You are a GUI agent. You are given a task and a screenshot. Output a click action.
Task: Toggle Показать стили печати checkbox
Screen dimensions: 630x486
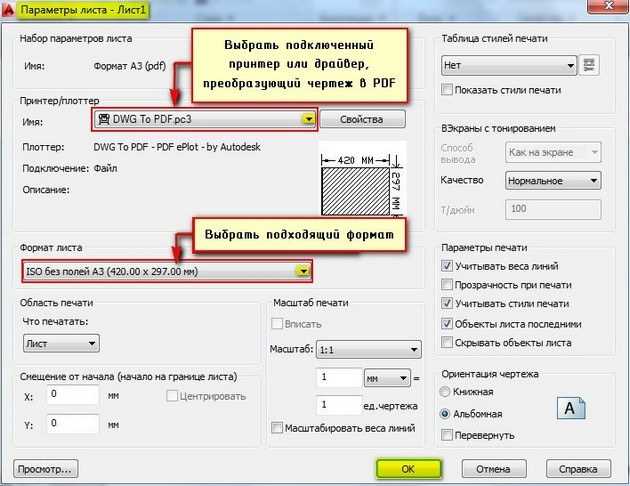(446, 89)
